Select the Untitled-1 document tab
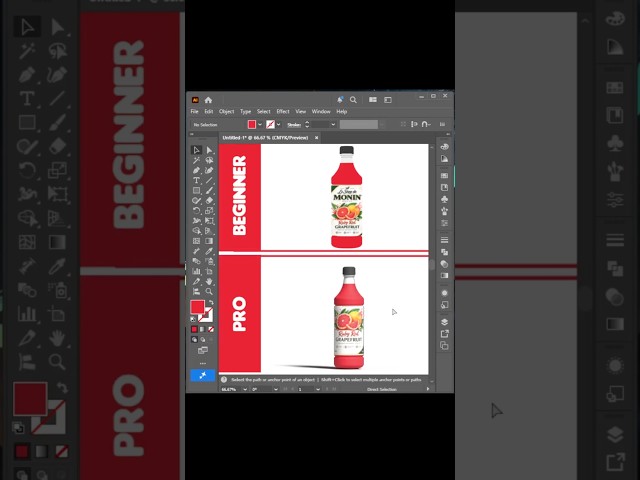640x480 pixels. point(265,138)
